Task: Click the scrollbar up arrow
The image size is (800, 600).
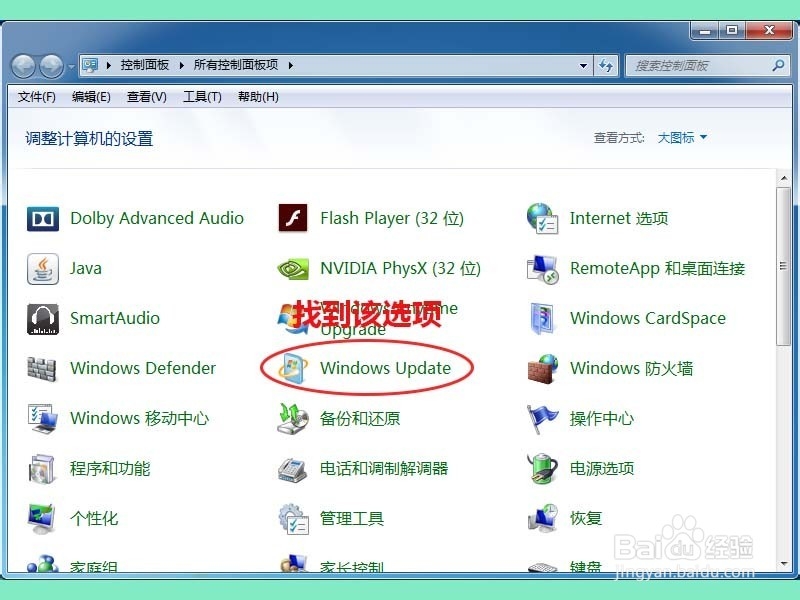Action: tap(784, 179)
